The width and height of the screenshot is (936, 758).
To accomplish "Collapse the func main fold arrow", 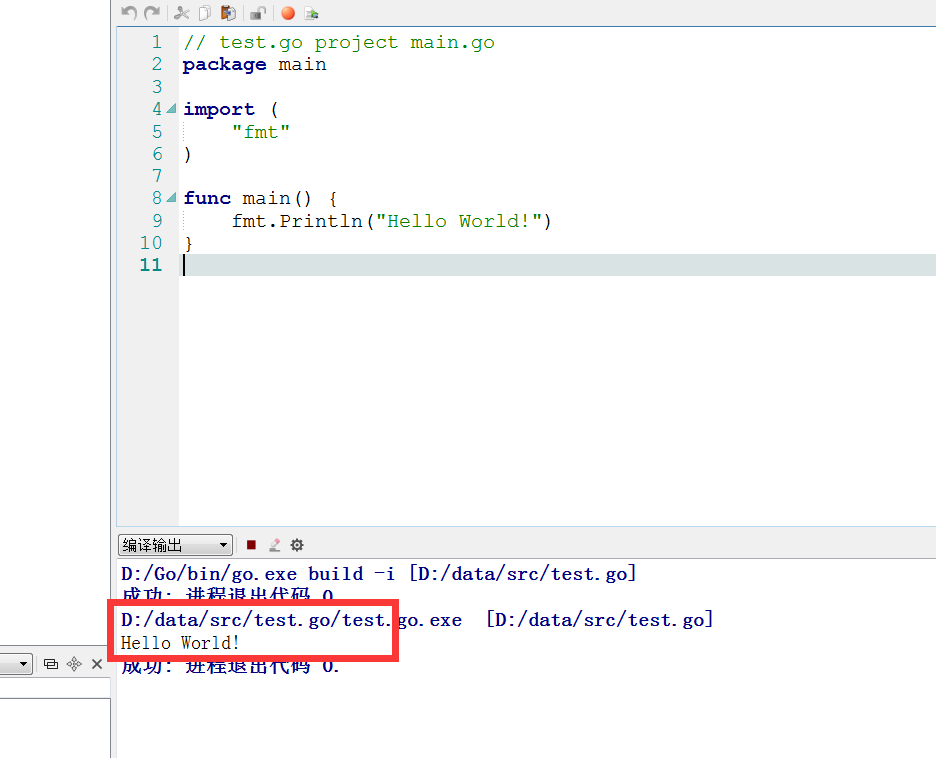I will tap(171, 198).
